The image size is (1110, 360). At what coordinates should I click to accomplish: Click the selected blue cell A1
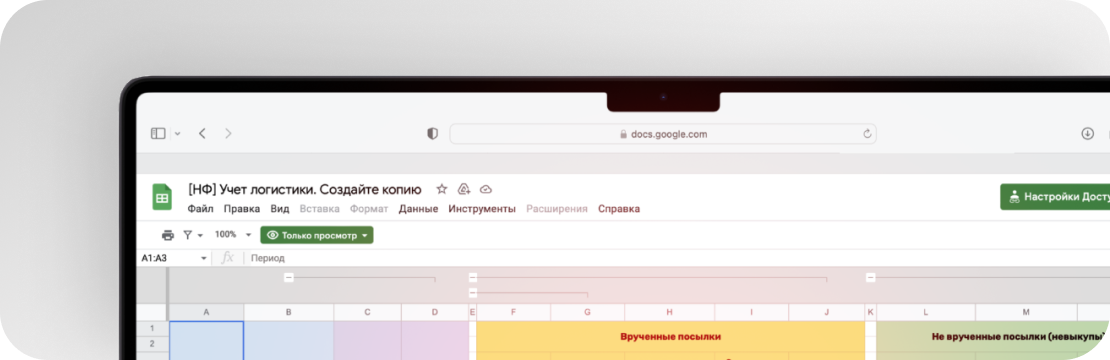206,340
